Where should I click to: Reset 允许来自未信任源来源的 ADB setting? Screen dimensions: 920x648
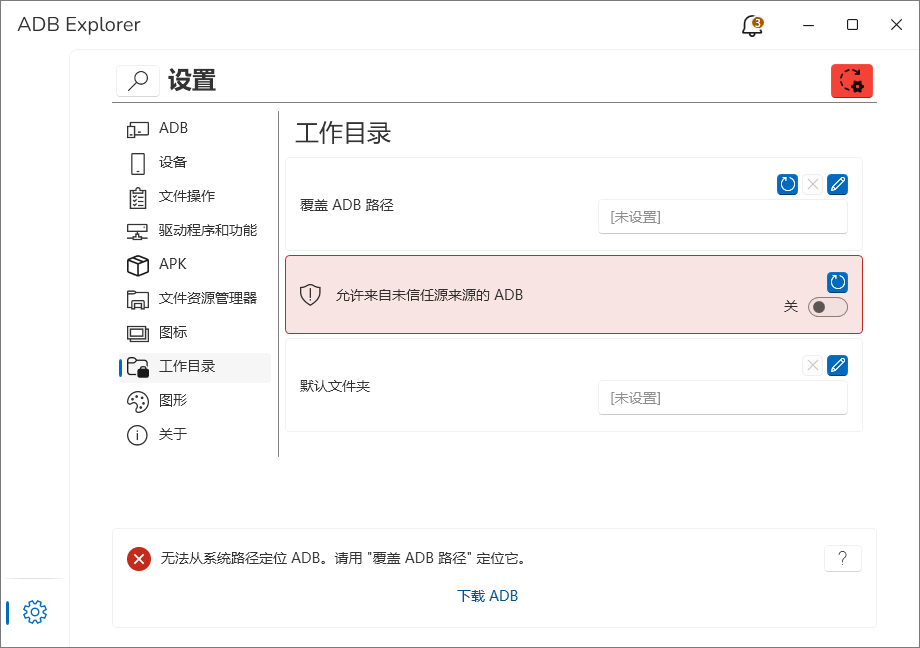838,282
